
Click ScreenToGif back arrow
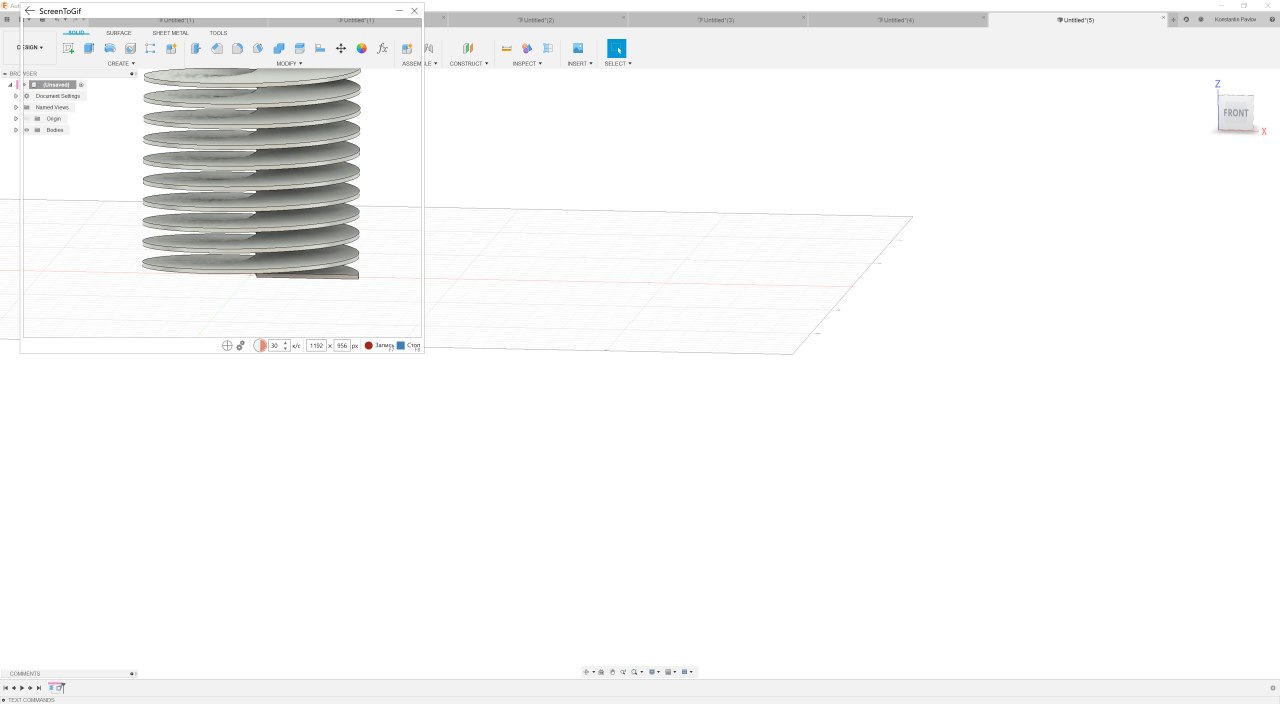coord(30,11)
